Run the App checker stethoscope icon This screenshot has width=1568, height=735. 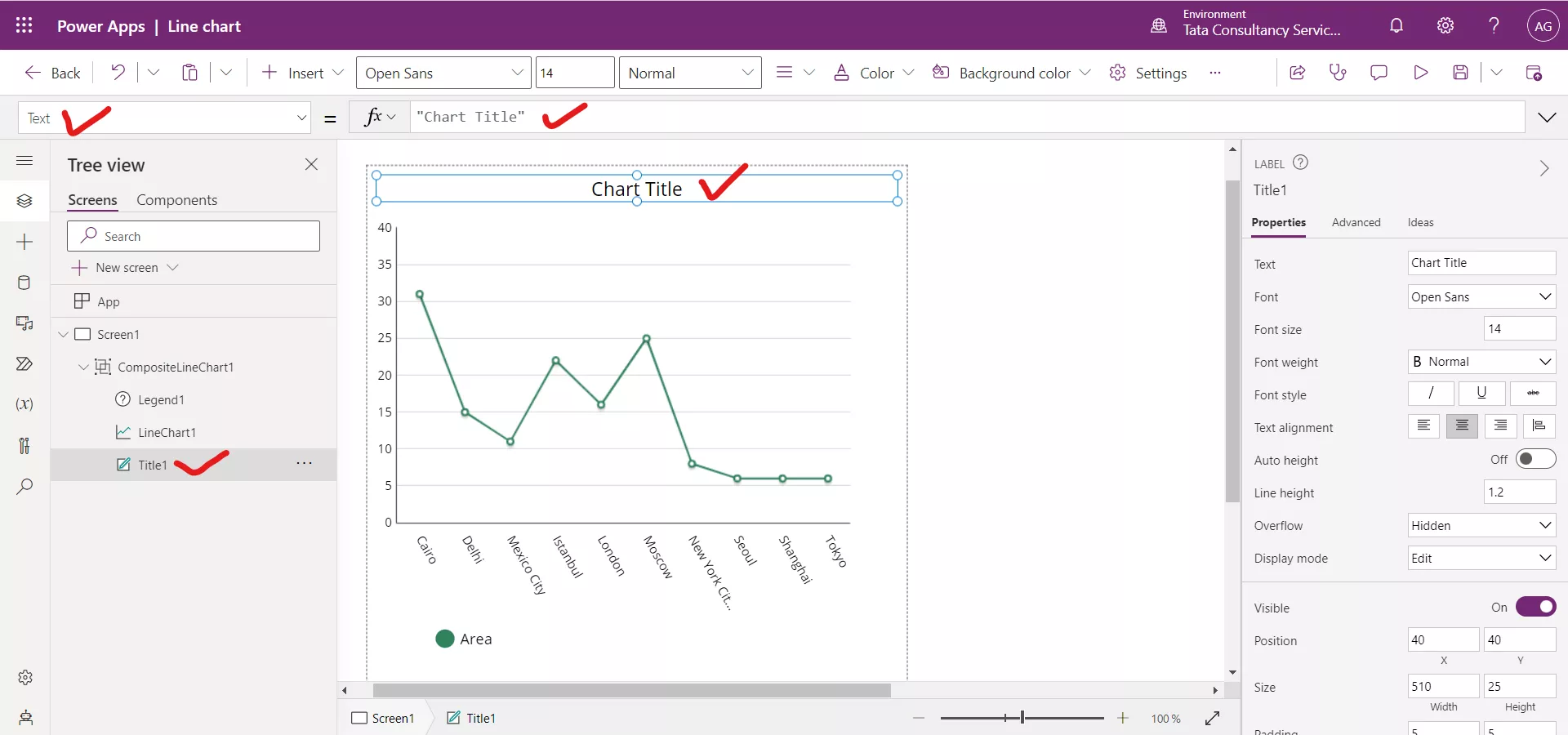tap(1339, 72)
